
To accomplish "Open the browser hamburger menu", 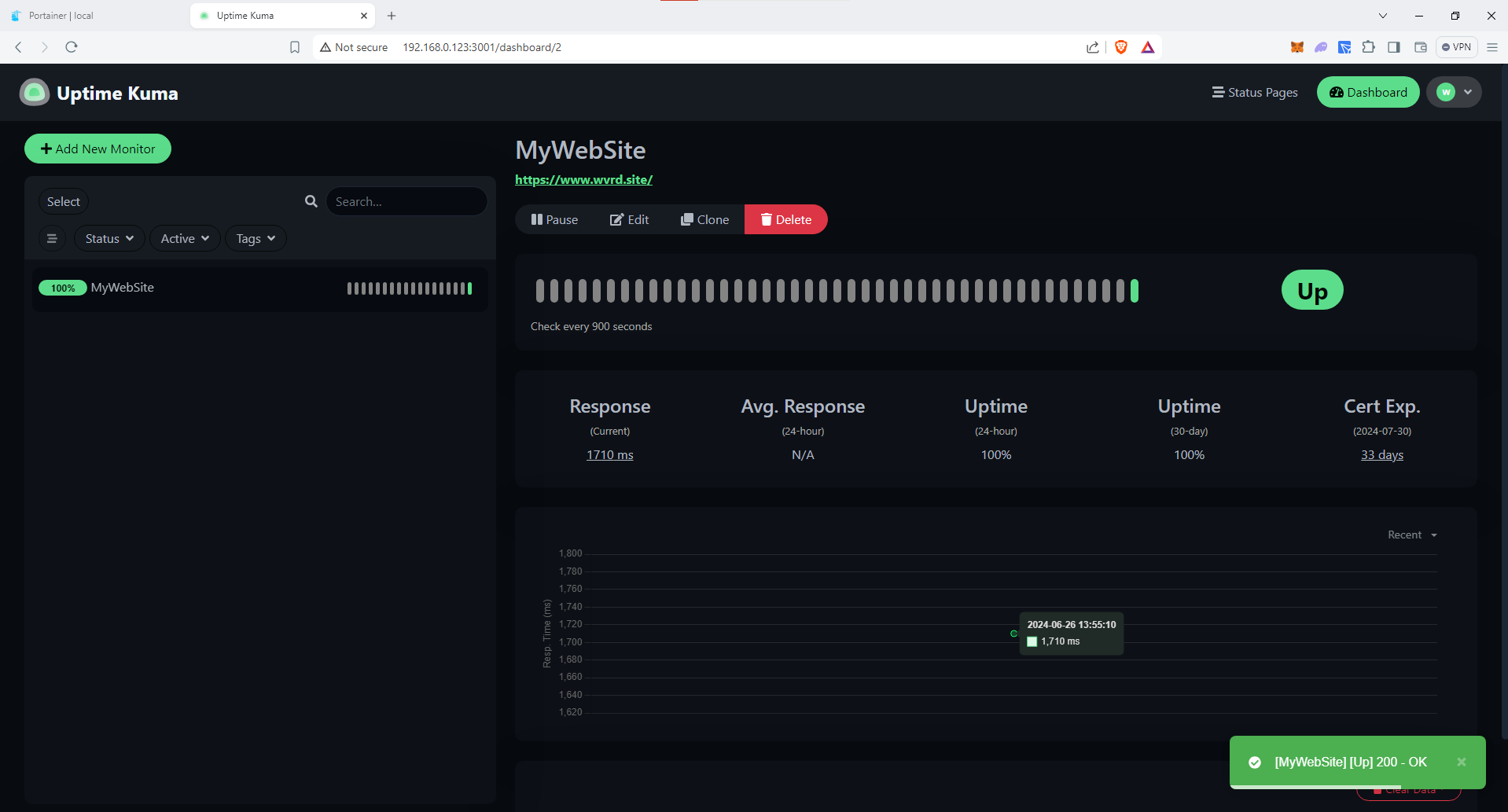I will [x=1492, y=47].
